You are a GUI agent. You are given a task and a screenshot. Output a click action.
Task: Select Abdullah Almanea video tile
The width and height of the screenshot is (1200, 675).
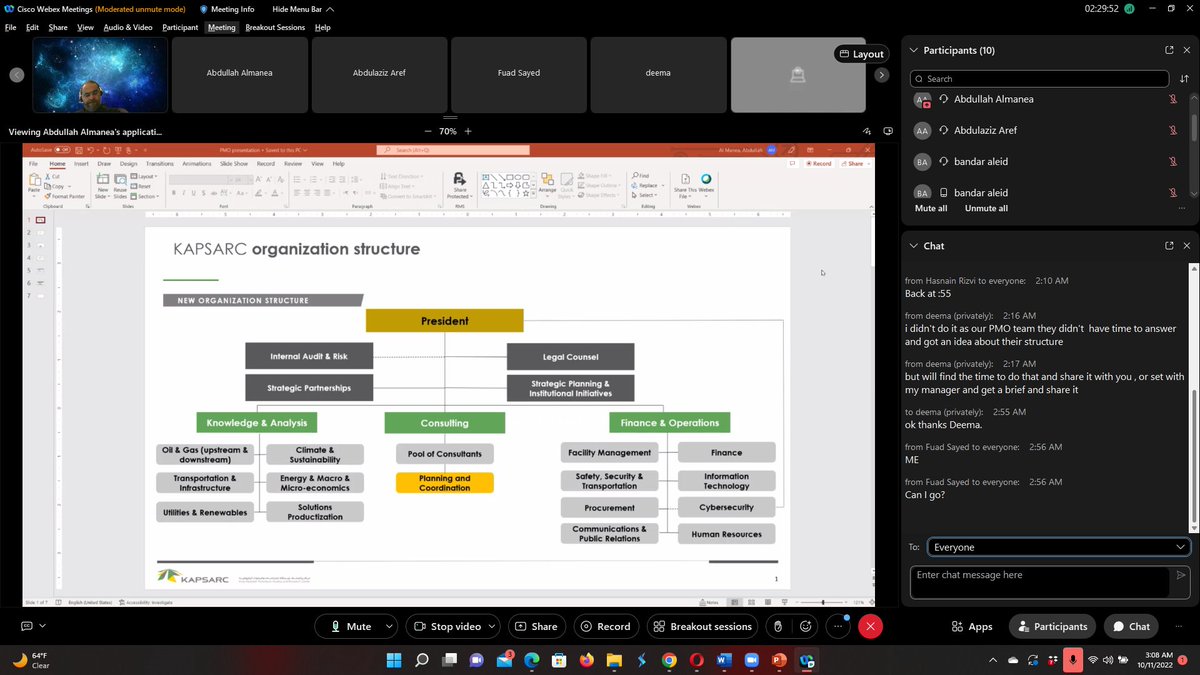[239, 75]
